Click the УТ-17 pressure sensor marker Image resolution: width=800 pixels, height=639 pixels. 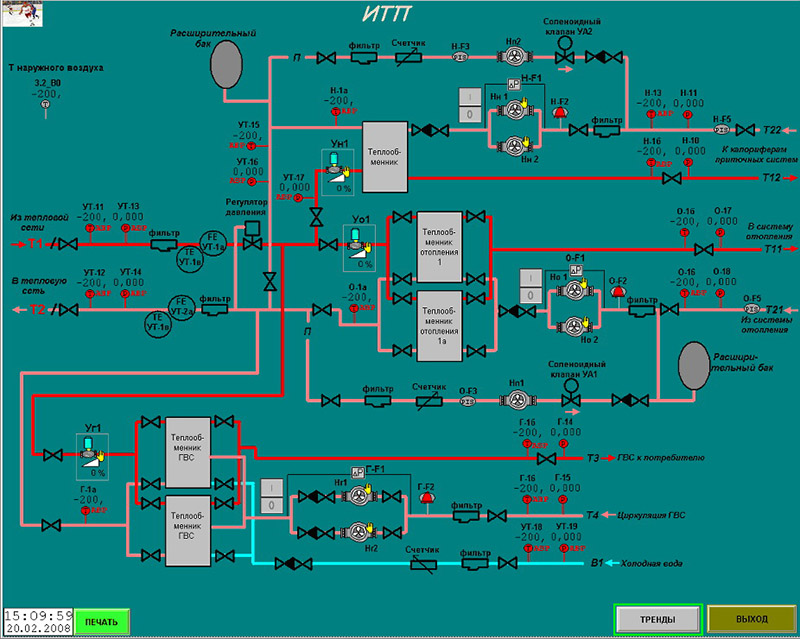point(298,198)
